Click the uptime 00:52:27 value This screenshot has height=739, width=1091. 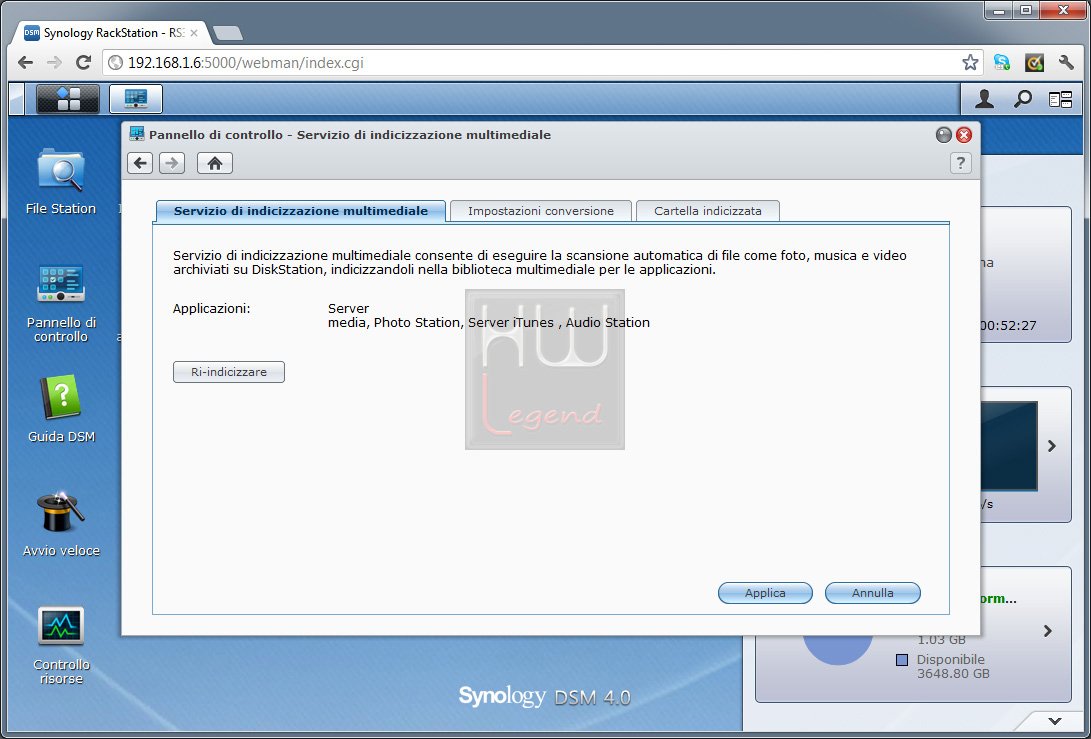click(1008, 326)
